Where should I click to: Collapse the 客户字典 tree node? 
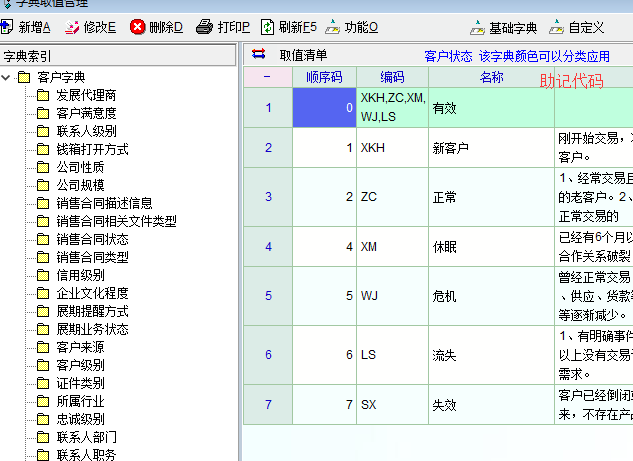[x=8, y=77]
